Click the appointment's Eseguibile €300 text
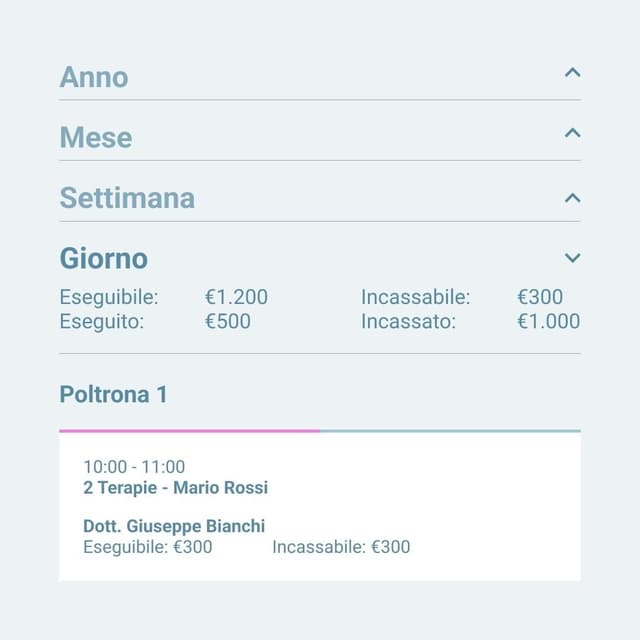The width and height of the screenshot is (640, 640). pos(148,547)
